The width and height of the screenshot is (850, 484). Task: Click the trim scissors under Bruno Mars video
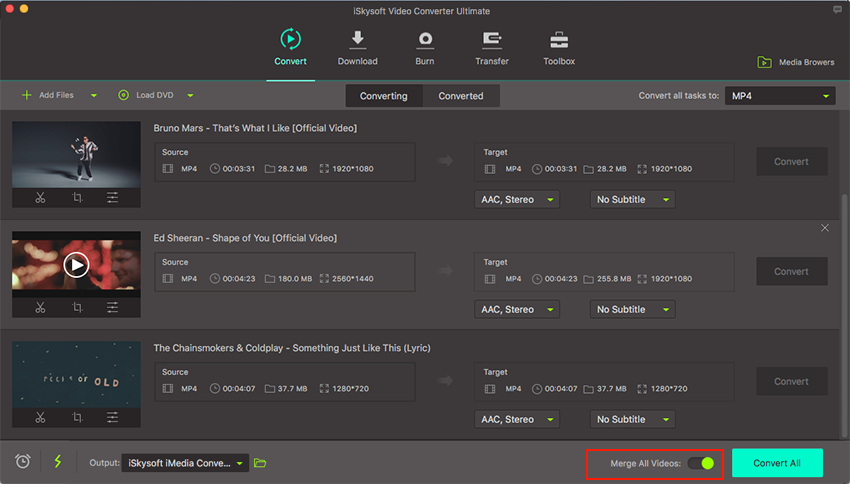40,198
